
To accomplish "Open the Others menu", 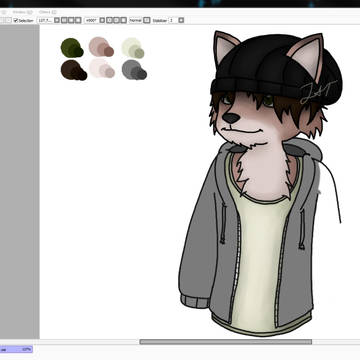I will (47, 12).
